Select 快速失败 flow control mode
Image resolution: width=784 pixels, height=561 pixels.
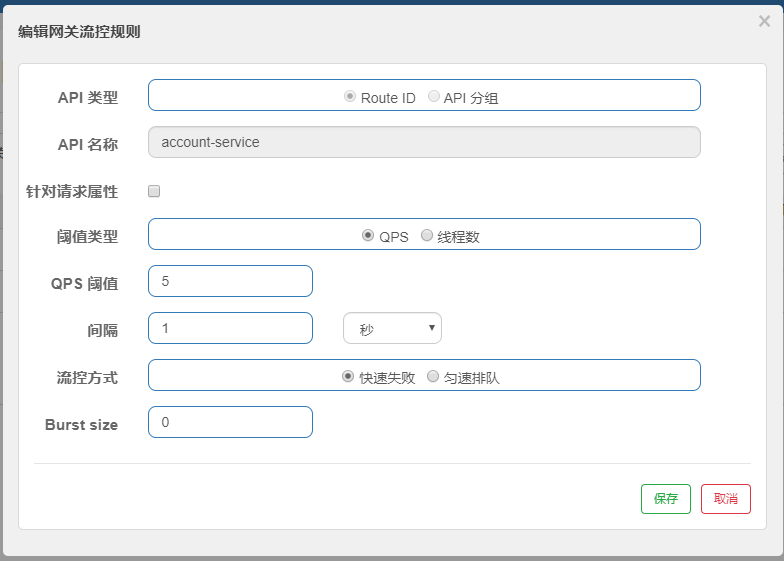(x=348, y=376)
